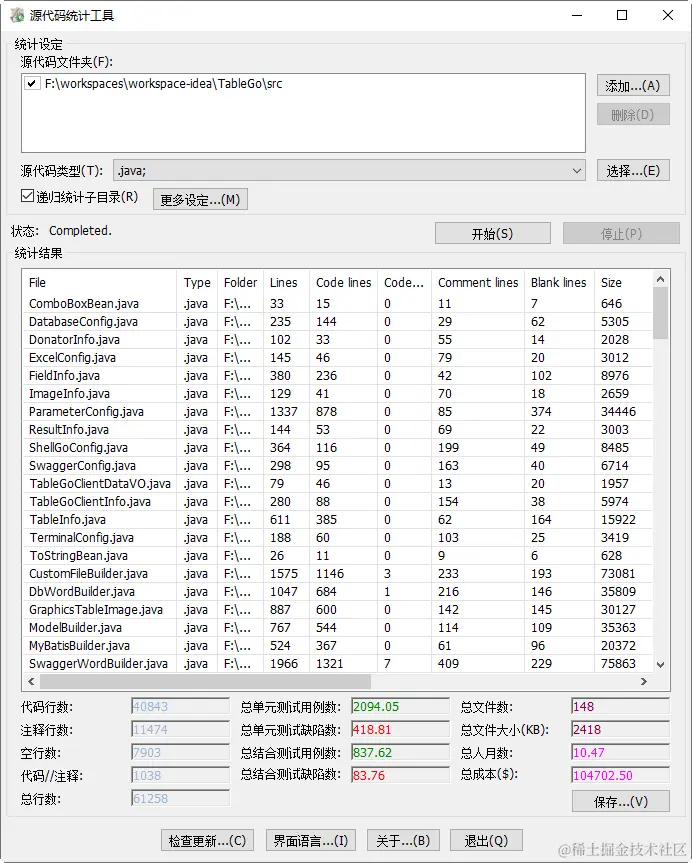Select the DatabaseConfig.java row
Screen dimensions: 692x863
tap(337, 321)
